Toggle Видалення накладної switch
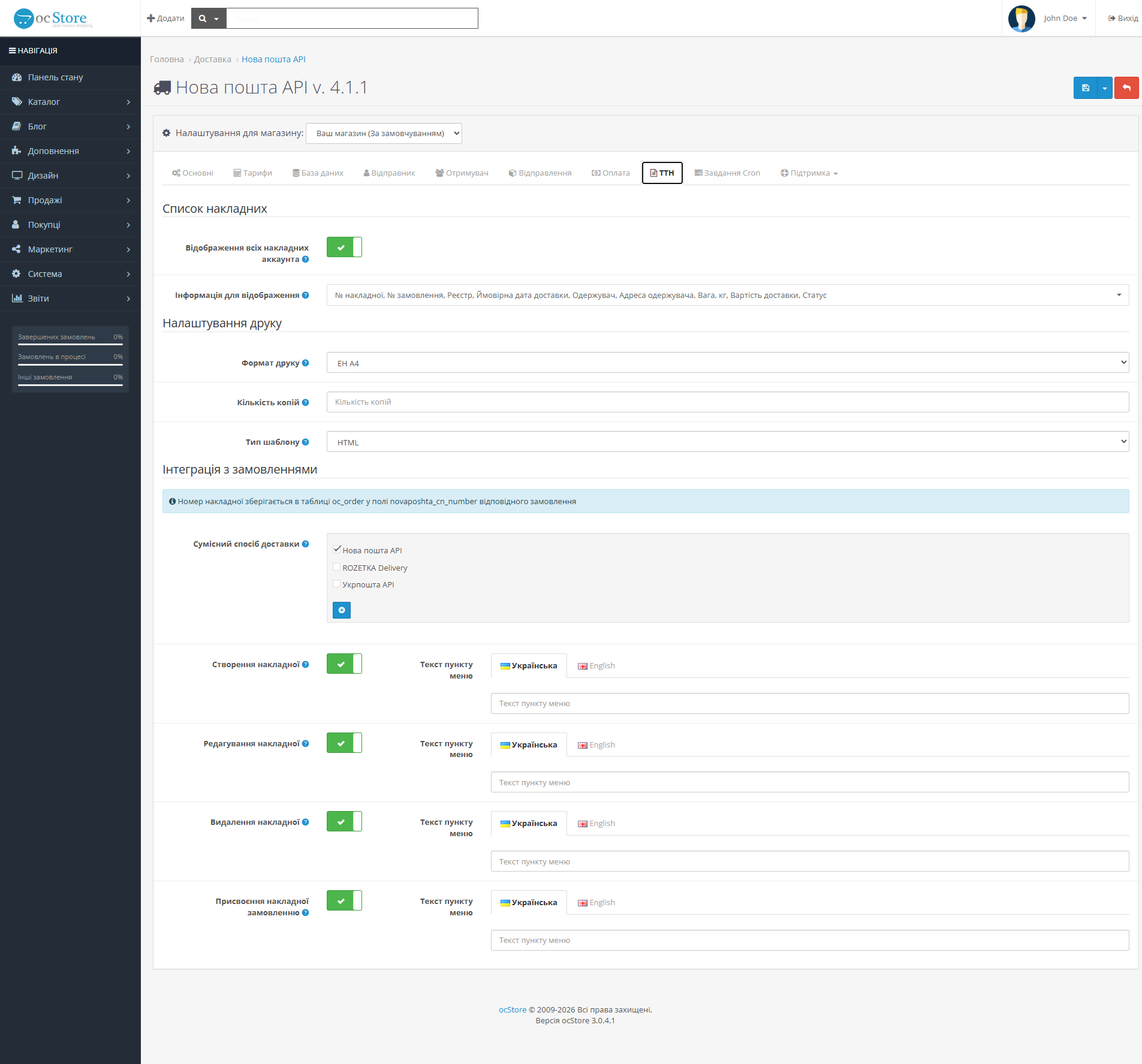 (x=344, y=822)
